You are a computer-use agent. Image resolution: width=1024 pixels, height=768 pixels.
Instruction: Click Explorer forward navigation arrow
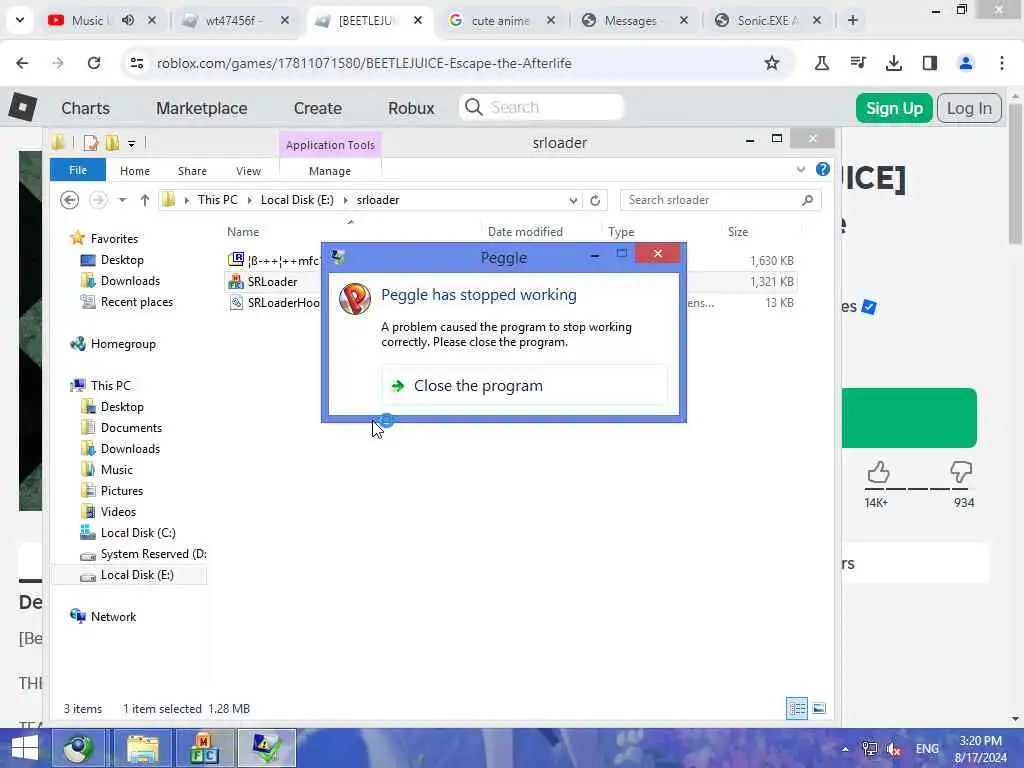click(98, 200)
